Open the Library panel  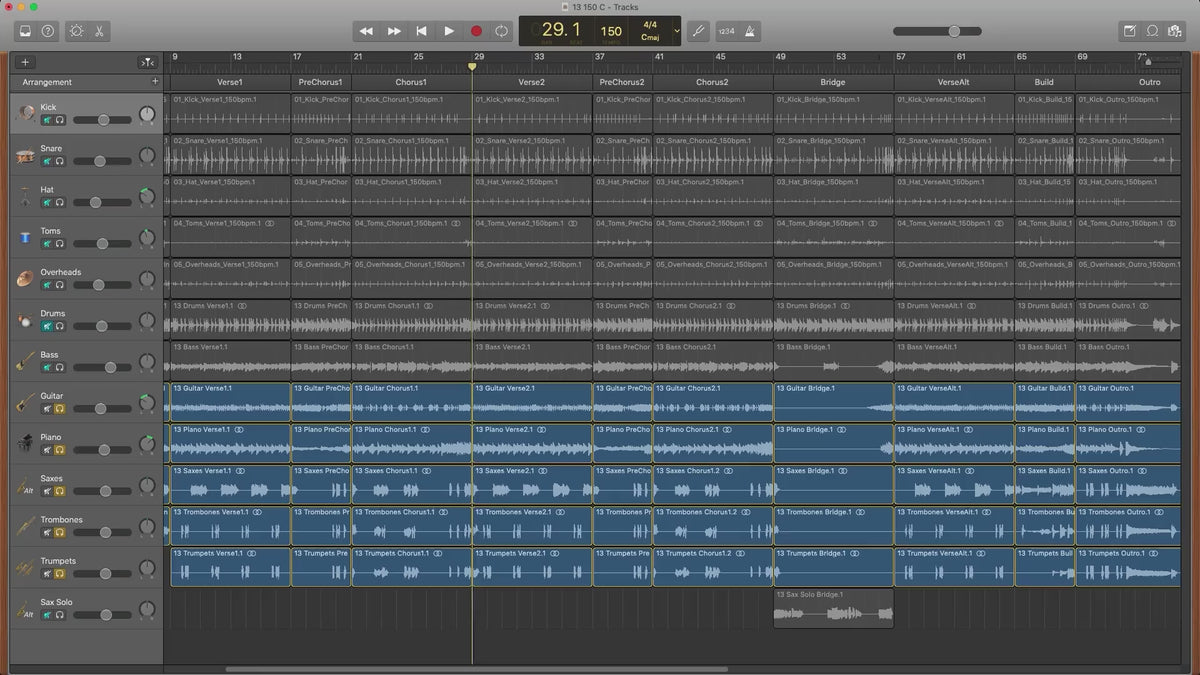24,31
